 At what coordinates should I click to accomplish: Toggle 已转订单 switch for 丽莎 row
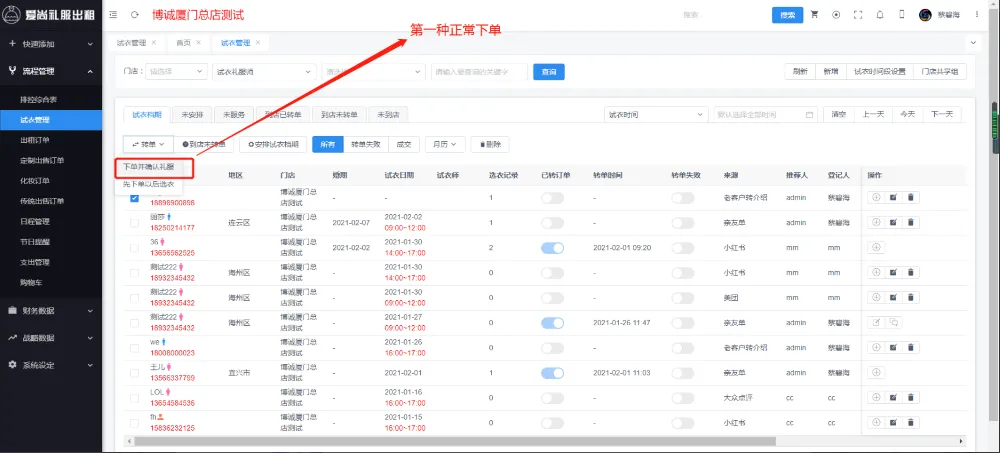pos(551,222)
